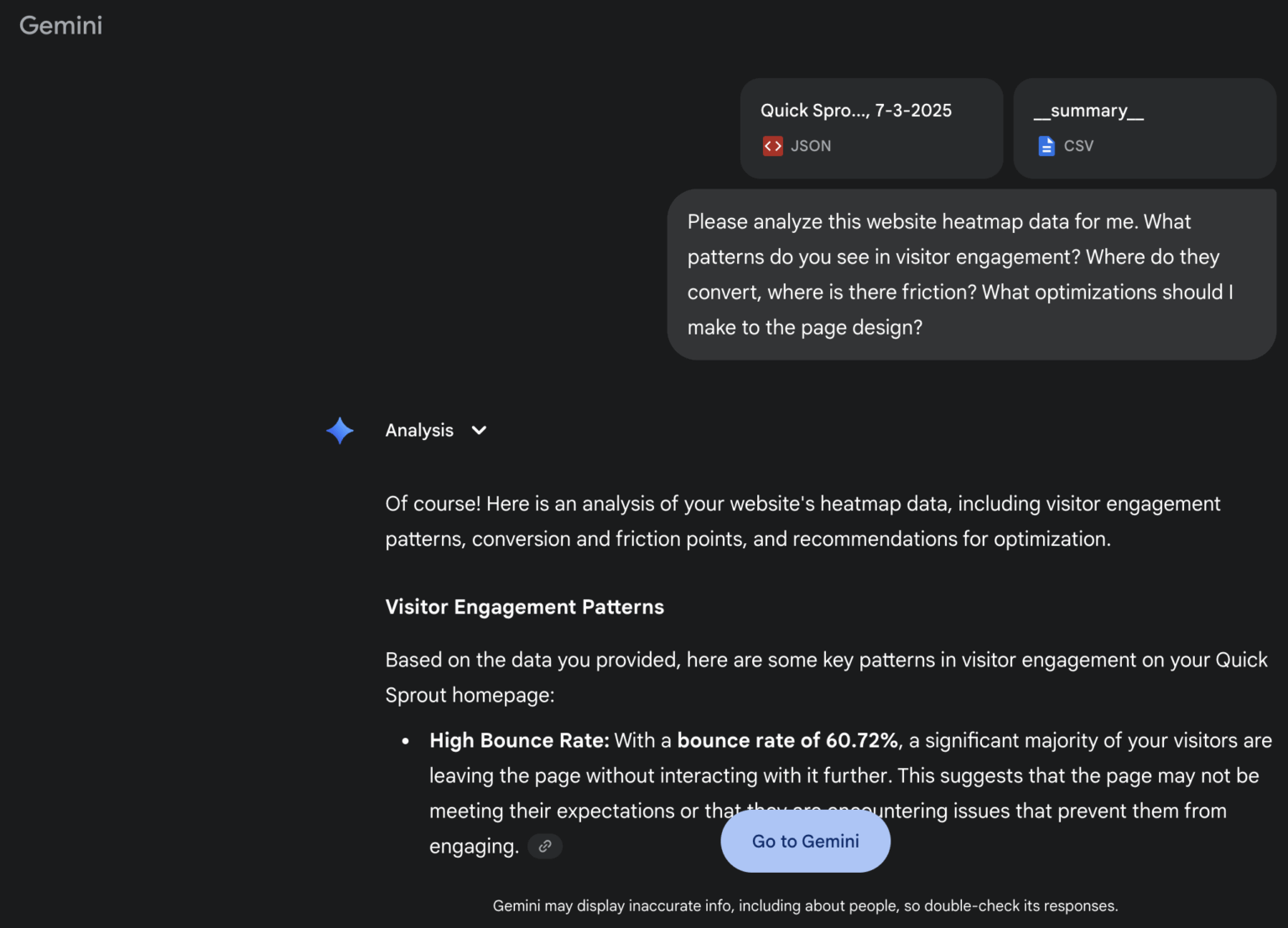Click the 'Visitor Engagement Patterns' heading

524,606
